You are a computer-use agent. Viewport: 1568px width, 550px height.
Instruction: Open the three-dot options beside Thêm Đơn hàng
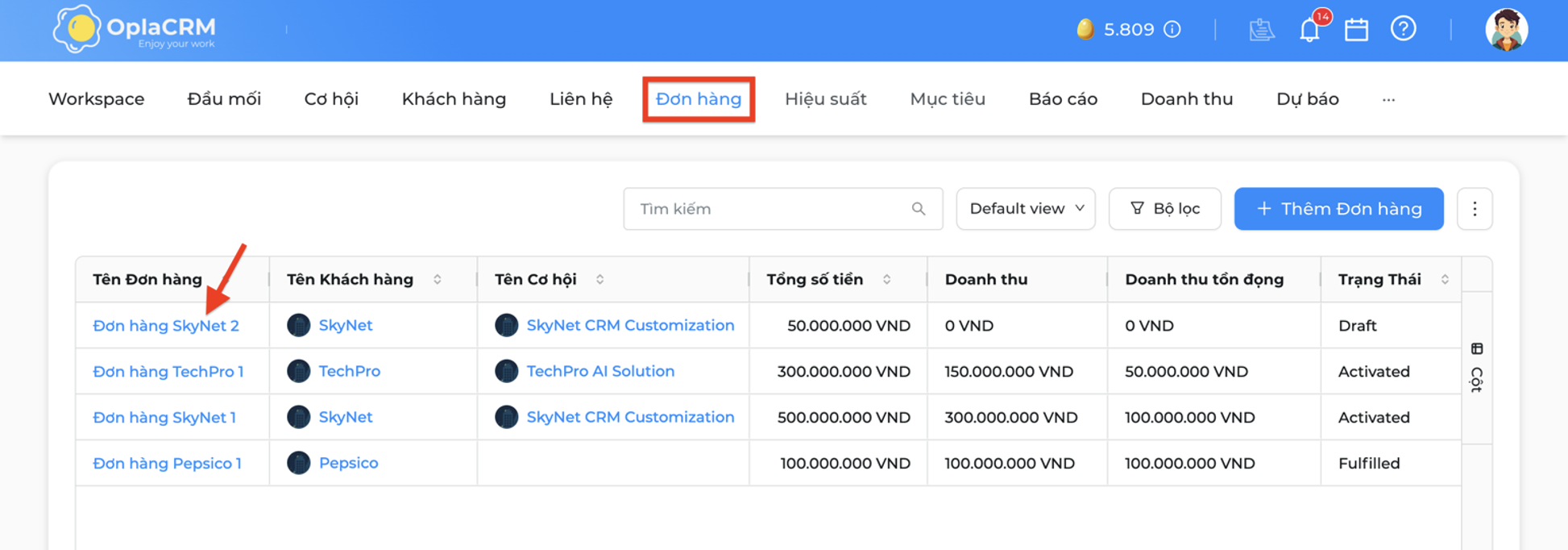(x=1475, y=209)
